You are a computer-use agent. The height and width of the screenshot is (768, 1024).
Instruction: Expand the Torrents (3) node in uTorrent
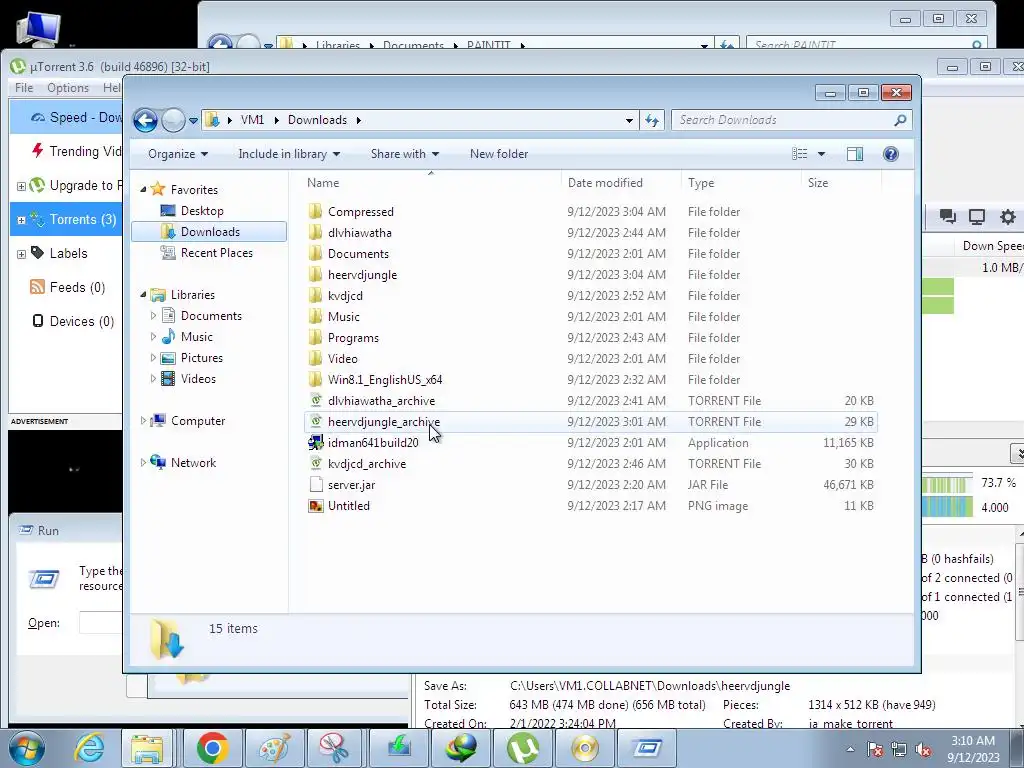(21, 220)
